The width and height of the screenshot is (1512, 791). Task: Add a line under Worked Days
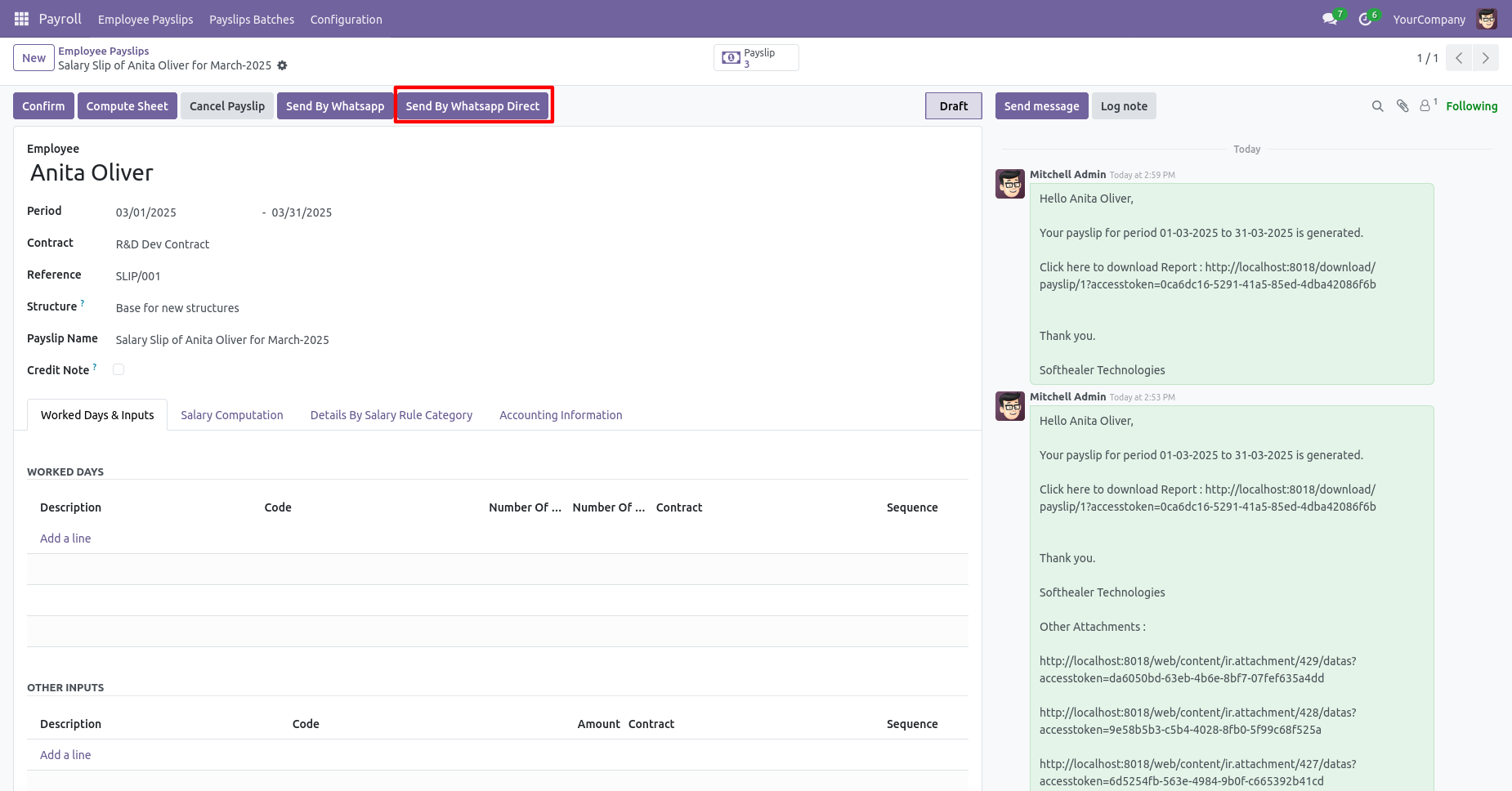65,539
